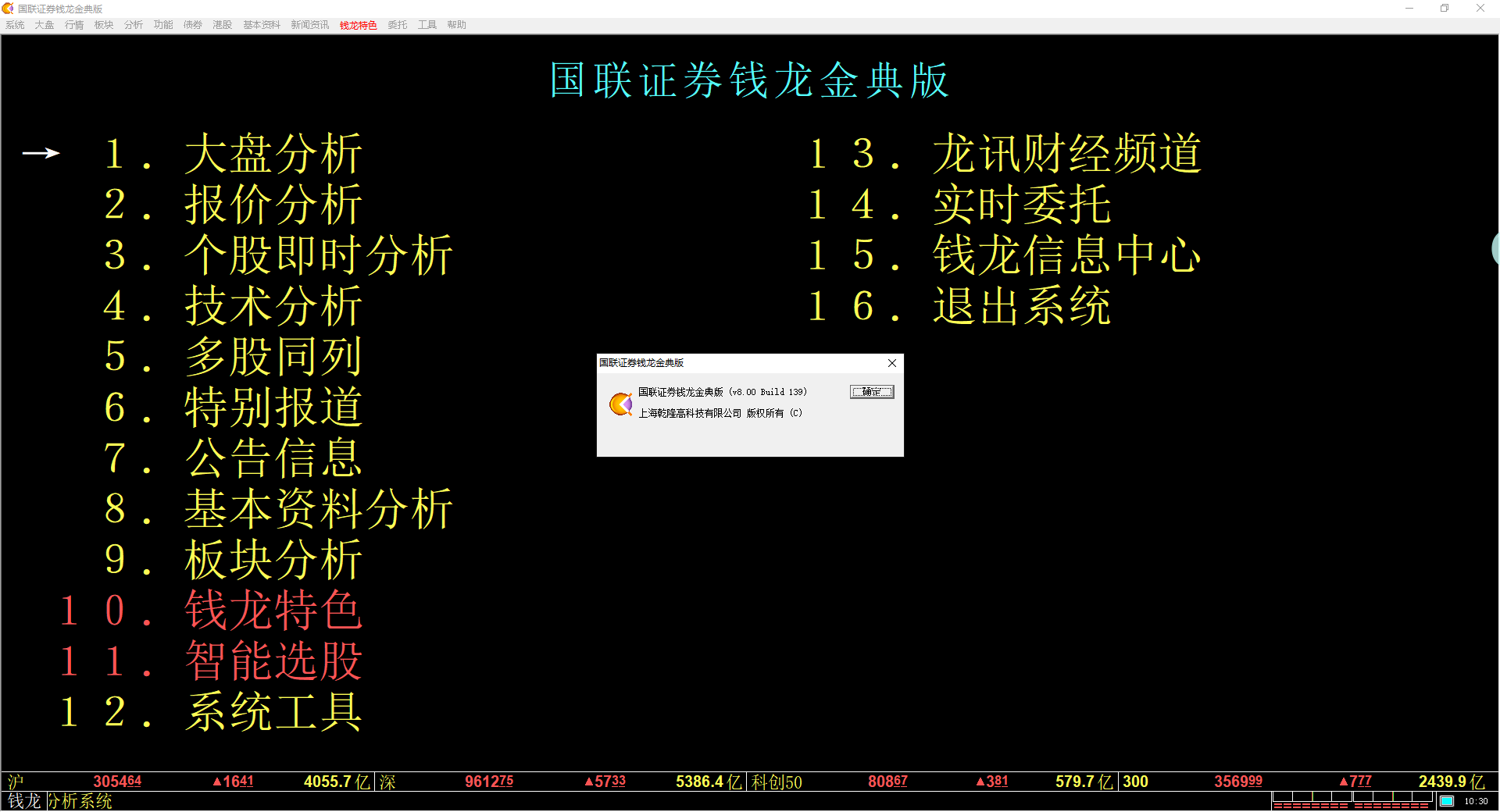Viewport: 1500px width, 812px height.
Task: Click the 300 index value 356999
Action: (1238, 782)
